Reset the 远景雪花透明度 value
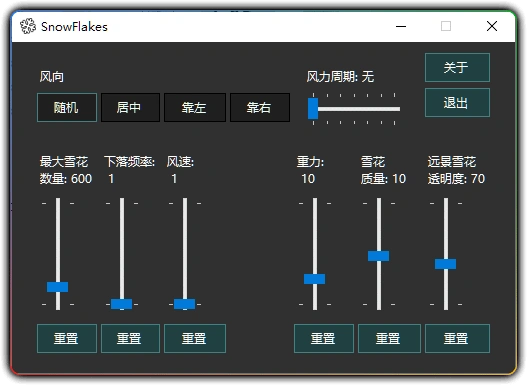The width and height of the screenshot is (527, 385). coord(457,338)
